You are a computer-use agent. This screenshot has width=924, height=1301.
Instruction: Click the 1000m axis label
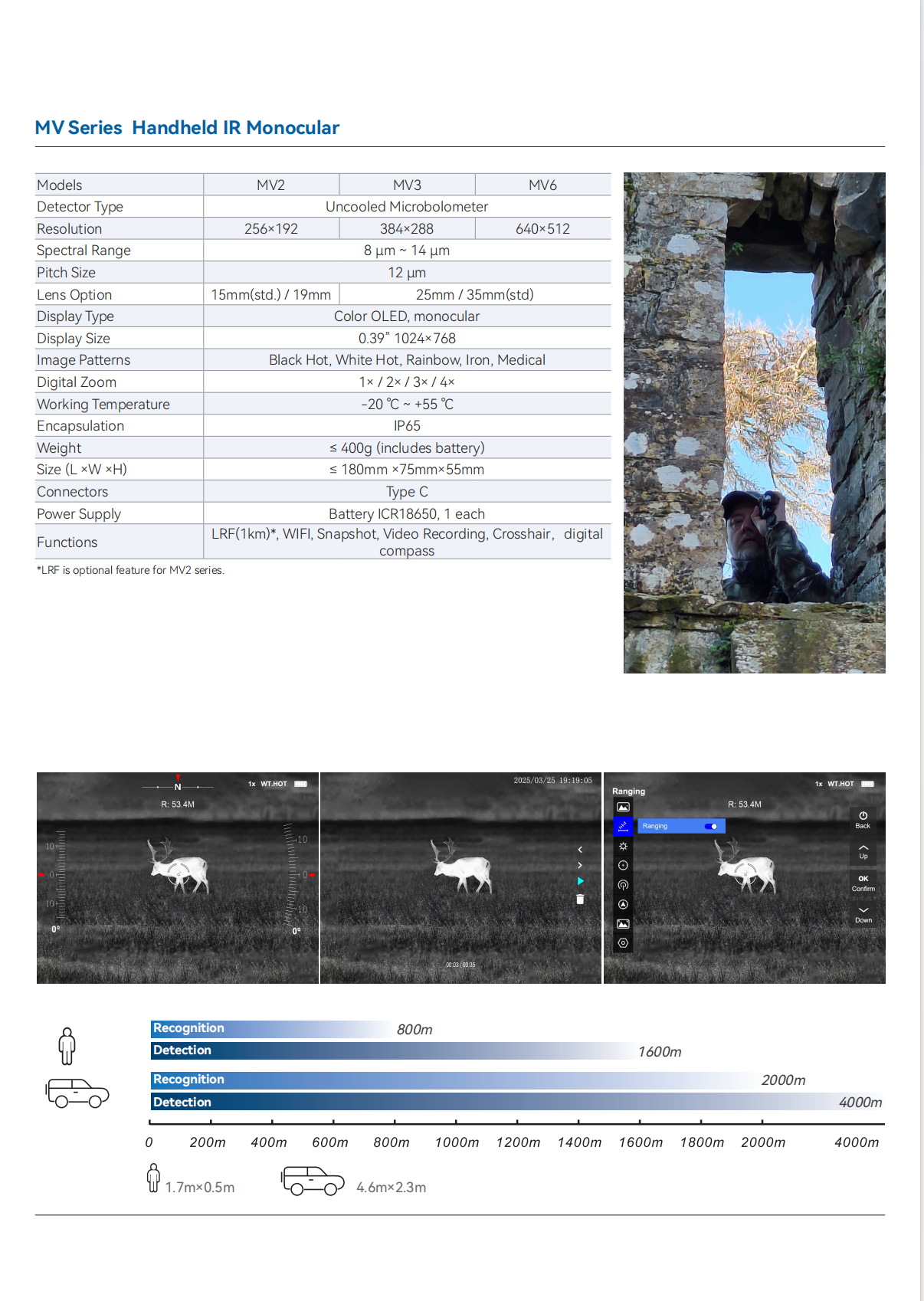point(457,1142)
